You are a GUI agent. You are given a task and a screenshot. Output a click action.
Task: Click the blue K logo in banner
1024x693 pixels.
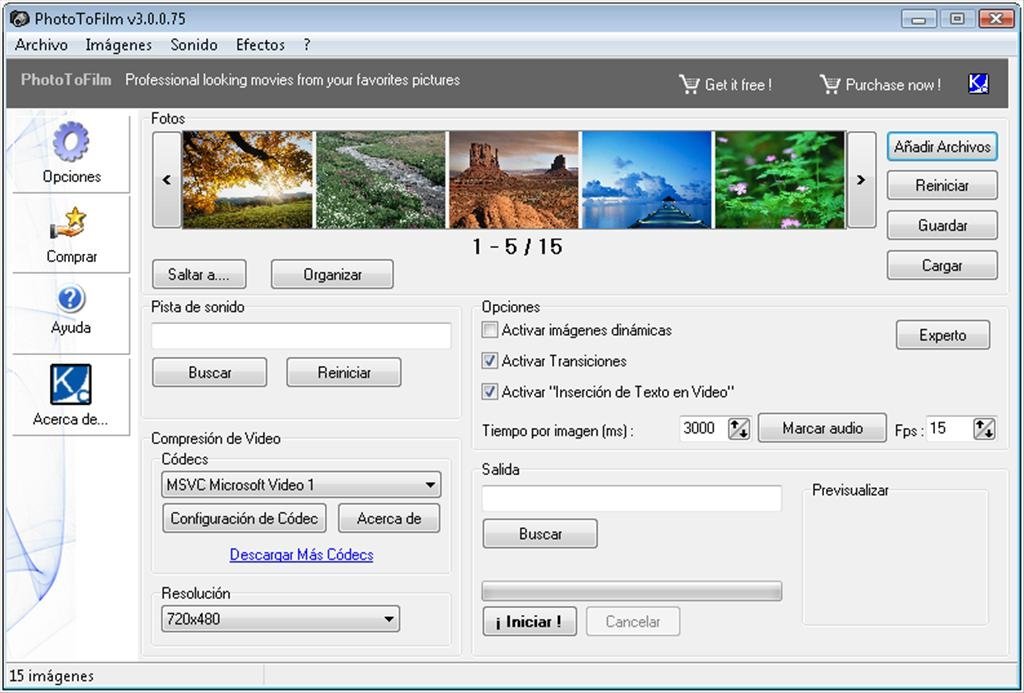(978, 84)
